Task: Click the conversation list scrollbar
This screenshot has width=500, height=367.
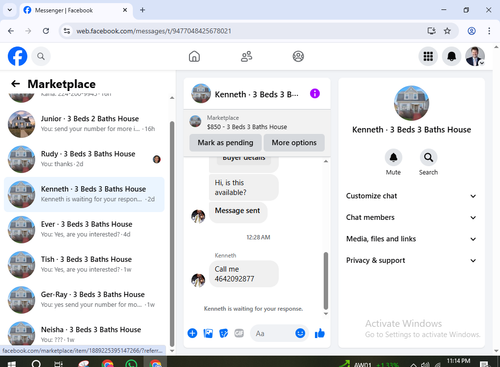Action: (172, 233)
